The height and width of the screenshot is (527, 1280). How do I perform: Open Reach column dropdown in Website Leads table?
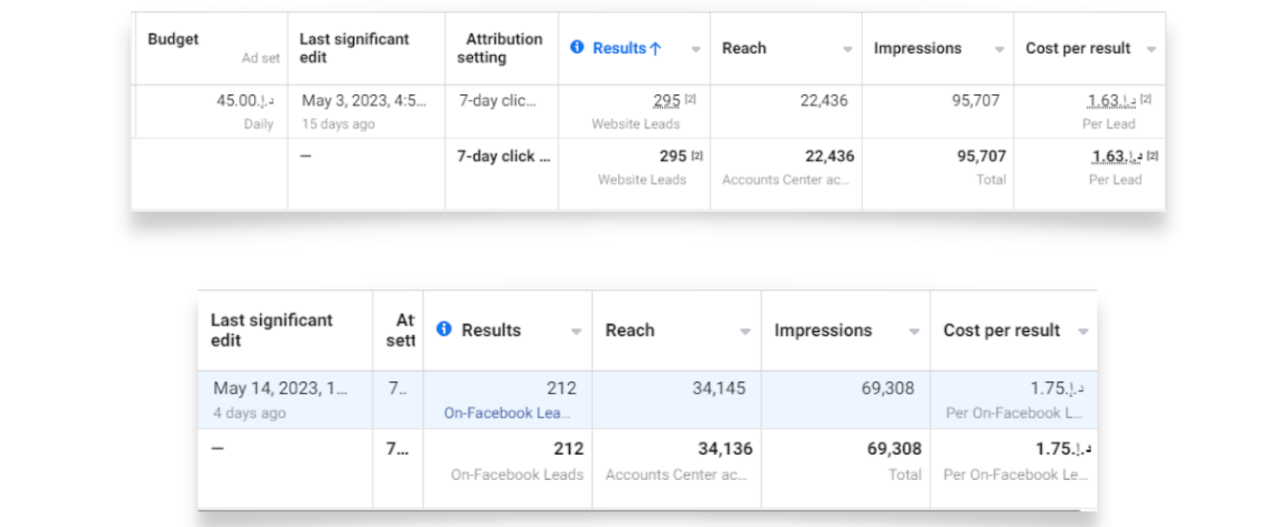pos(847,49)
